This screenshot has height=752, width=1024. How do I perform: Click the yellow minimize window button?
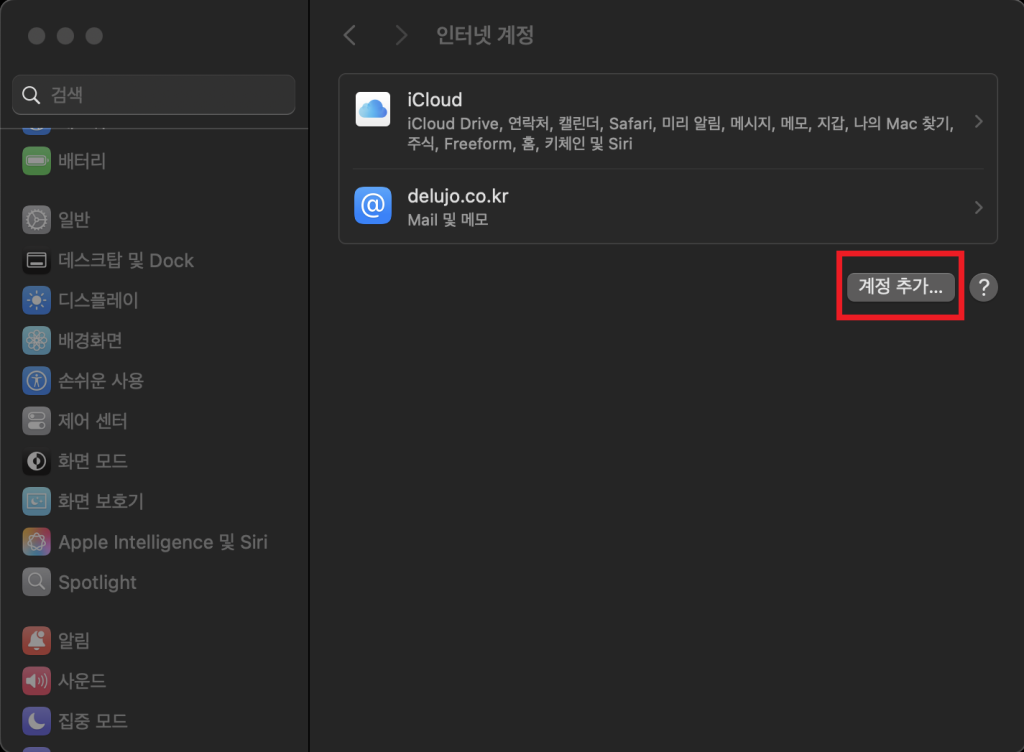coord(65,36)
